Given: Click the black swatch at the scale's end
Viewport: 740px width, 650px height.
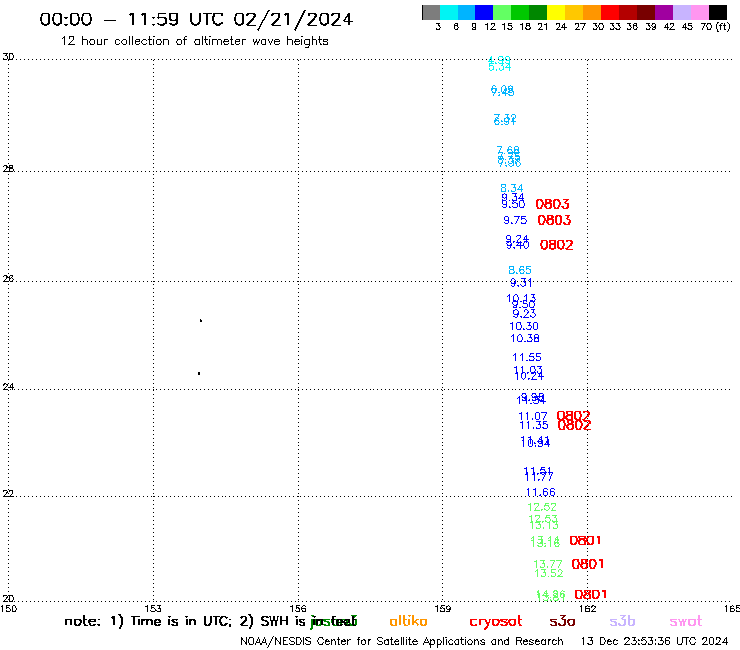Looking at the screenshot, I should pyautogui.click(x=717, y=12).
